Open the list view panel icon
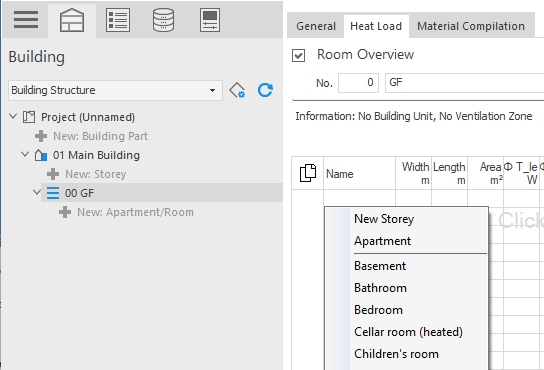The width and height of the screenshot is (544, 370). (118, 20)
